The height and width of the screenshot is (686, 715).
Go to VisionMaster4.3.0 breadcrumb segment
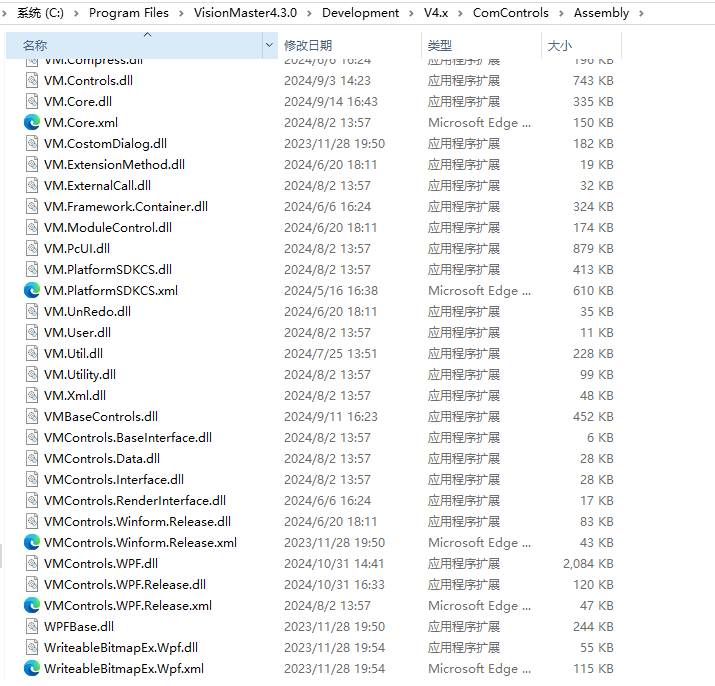pos(245,13)
